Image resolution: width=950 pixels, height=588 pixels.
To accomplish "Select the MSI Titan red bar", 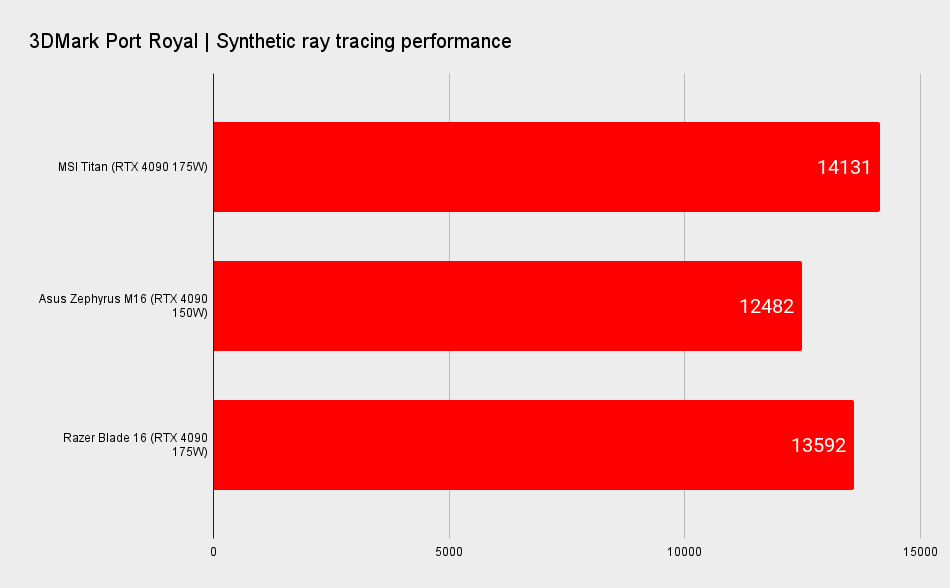I will (546, 167).
